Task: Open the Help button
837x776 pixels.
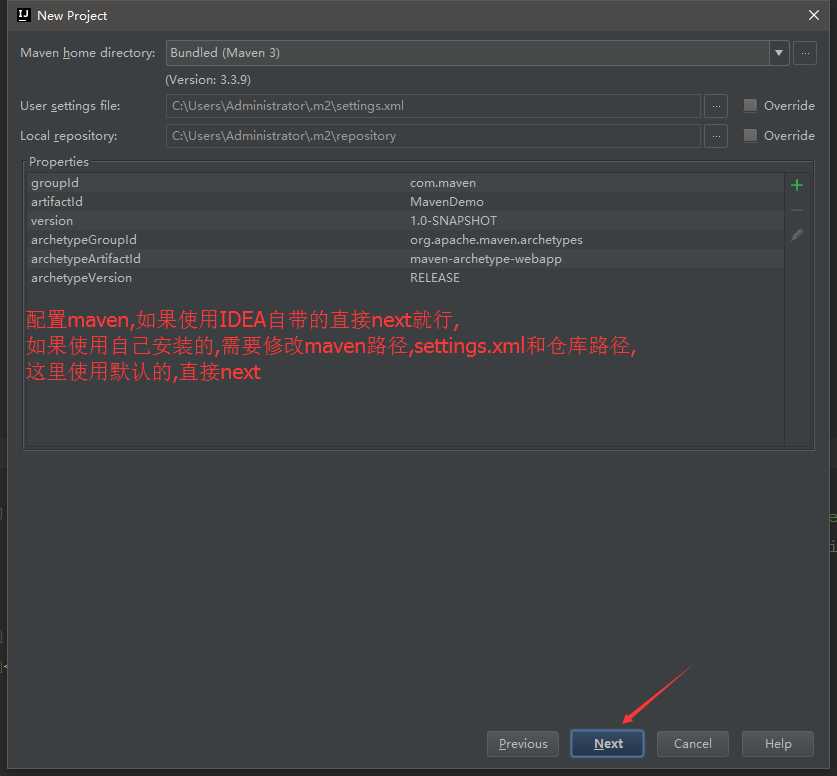Action: tap(778, 743)
